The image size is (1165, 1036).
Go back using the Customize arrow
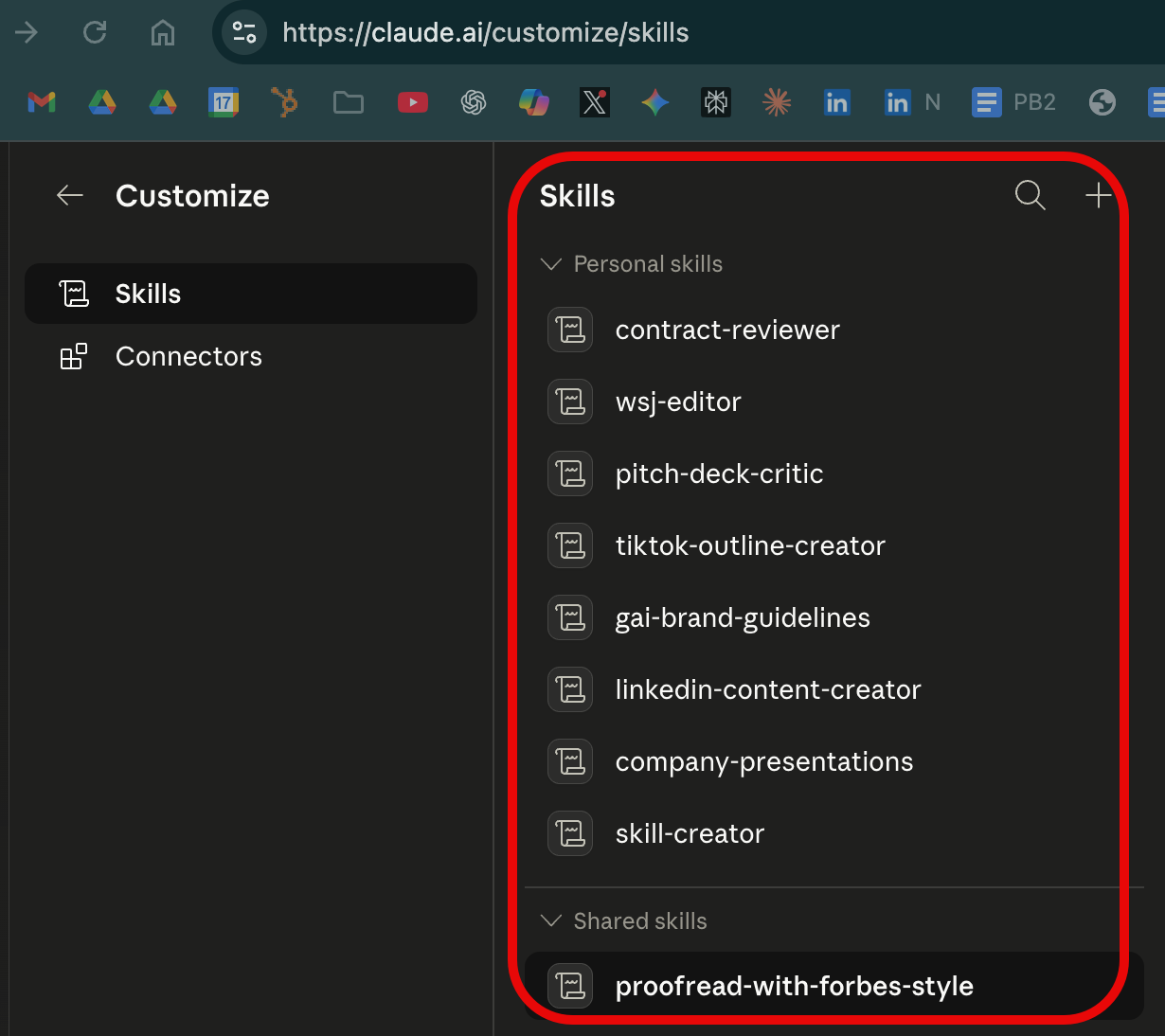(70, 196)
